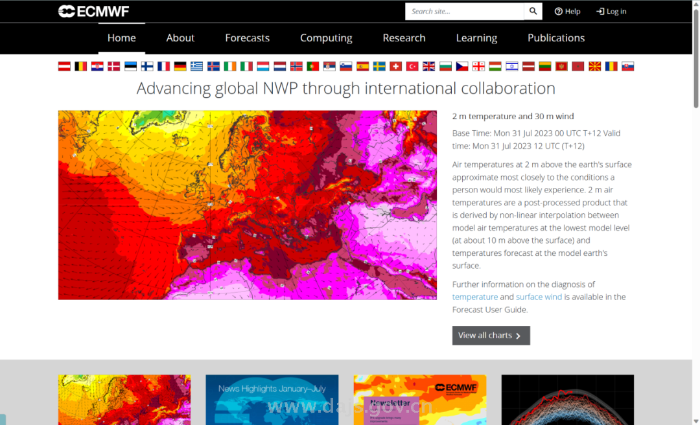Click the '2 m temperature and 30 m wind' title

pos(513,116)
